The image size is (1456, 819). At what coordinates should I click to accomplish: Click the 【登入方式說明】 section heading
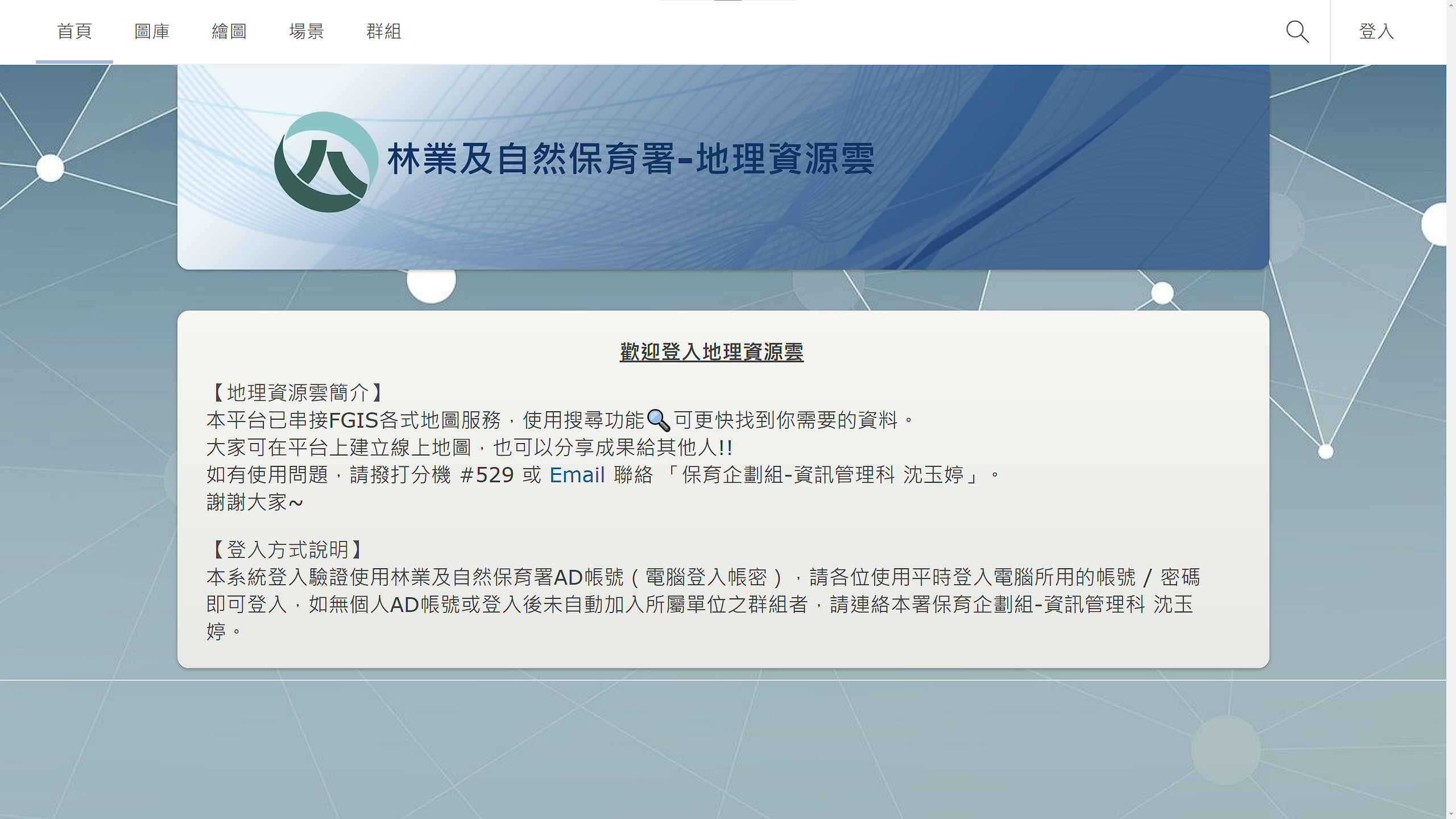tap(287, 550)
